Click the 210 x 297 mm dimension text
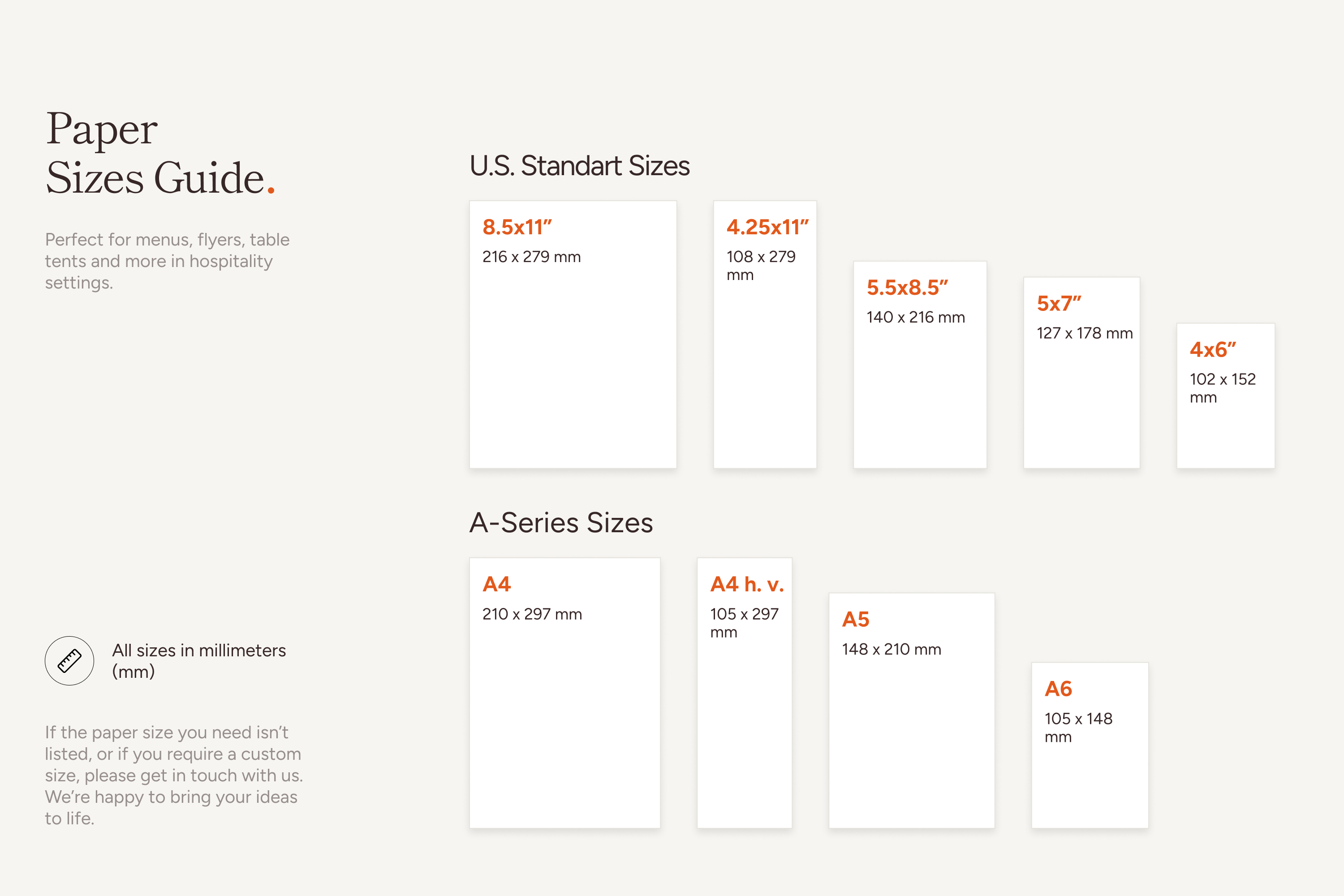 pos(532,614)
